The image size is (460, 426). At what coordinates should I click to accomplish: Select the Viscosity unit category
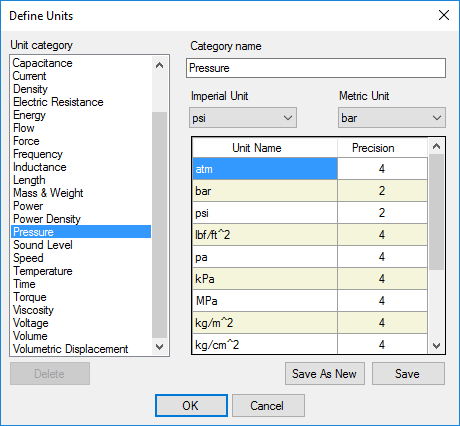[33, 310]
